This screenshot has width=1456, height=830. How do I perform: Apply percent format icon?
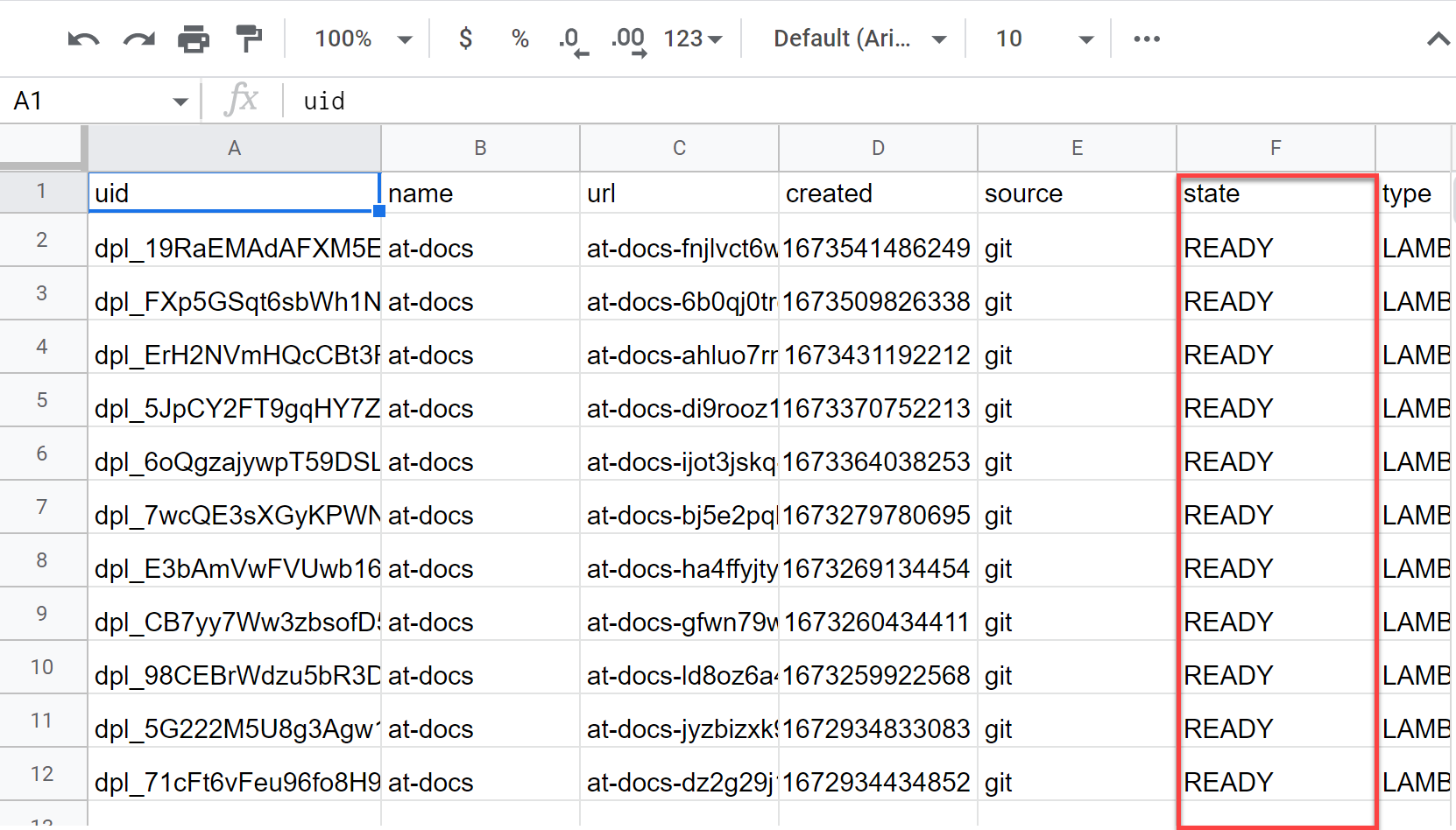pyautogui.click(x=520, y=39)
